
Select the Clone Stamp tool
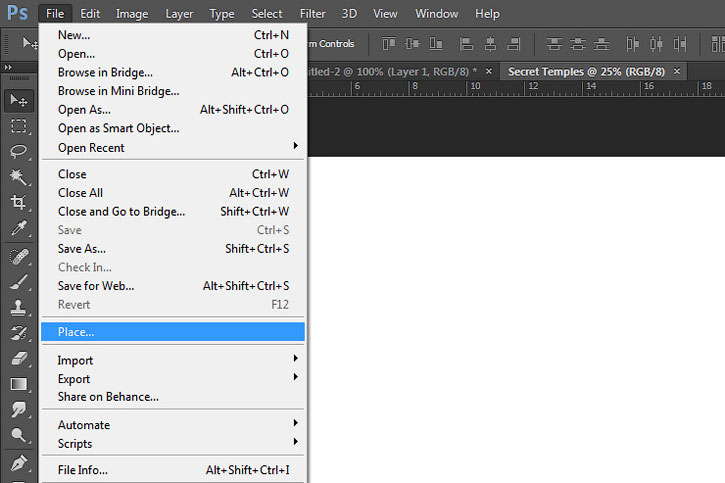(19, 307)
